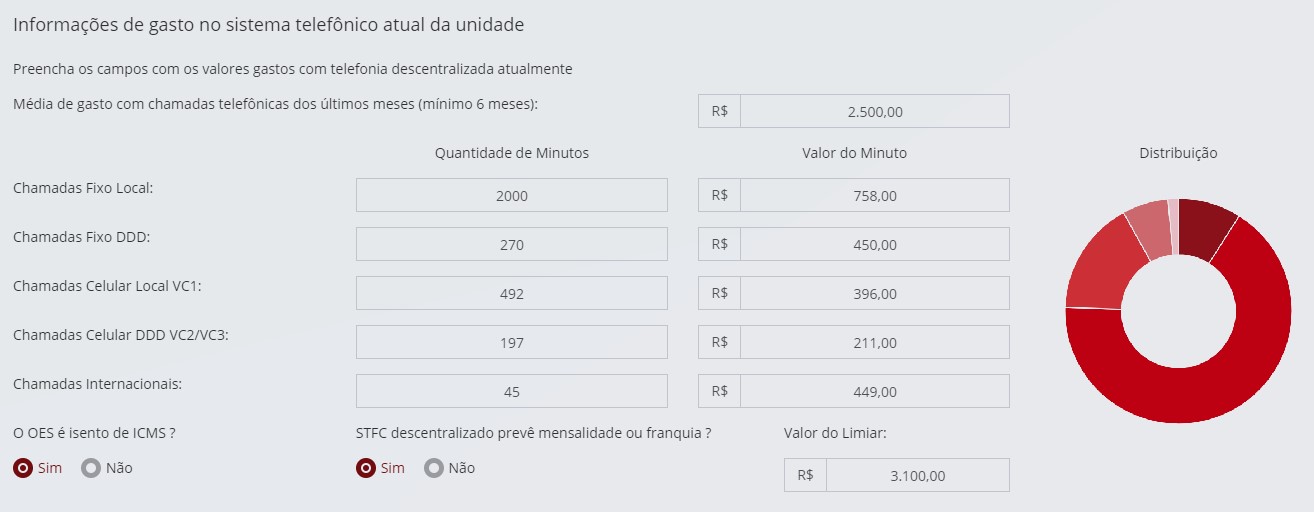This screenshot has height=512, width=1314.
Task: Focus the Celular Local VC1 minutes quantity field
Action: 511,294
